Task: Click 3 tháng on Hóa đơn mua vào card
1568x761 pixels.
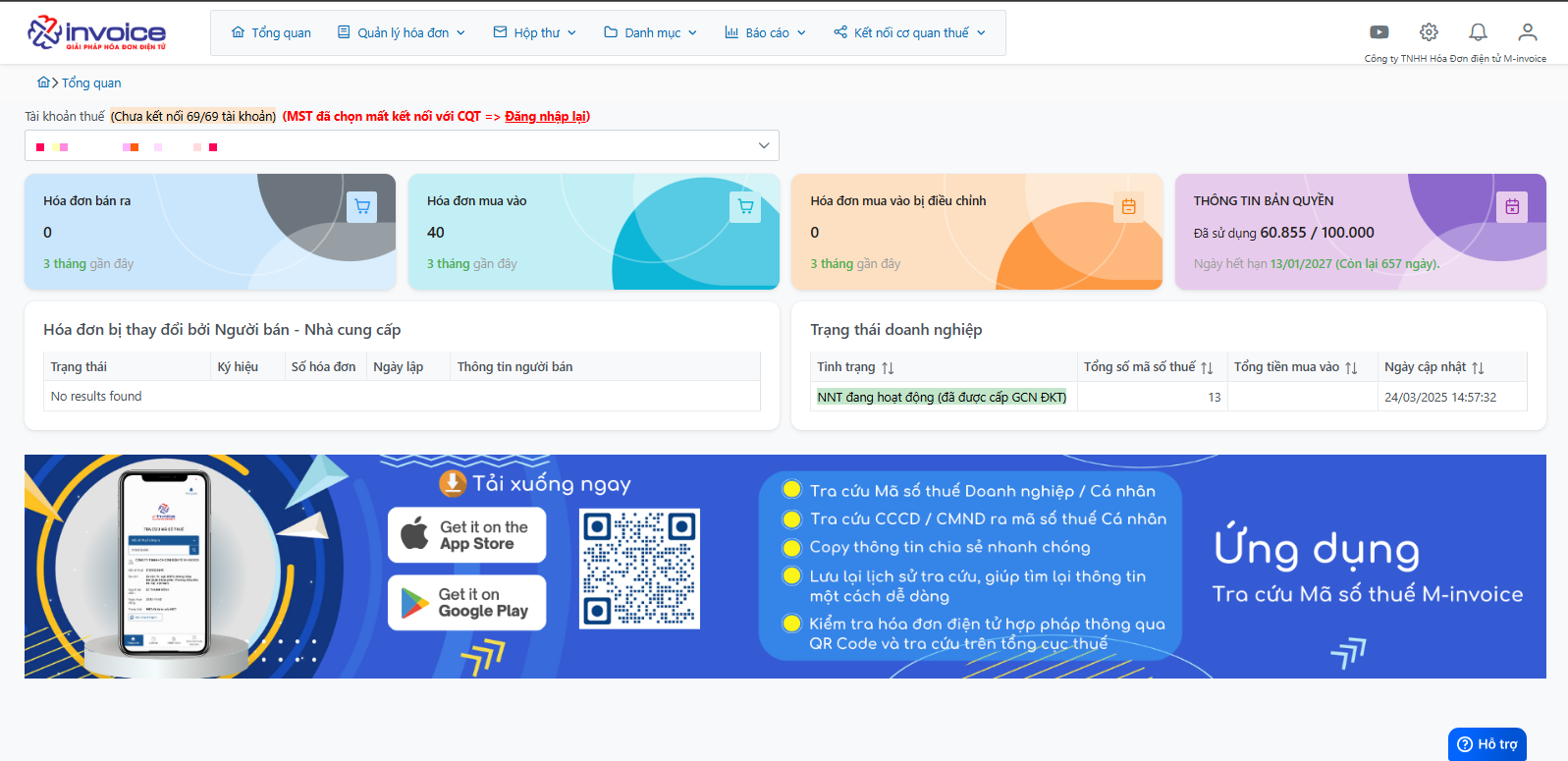Action: 448,263
